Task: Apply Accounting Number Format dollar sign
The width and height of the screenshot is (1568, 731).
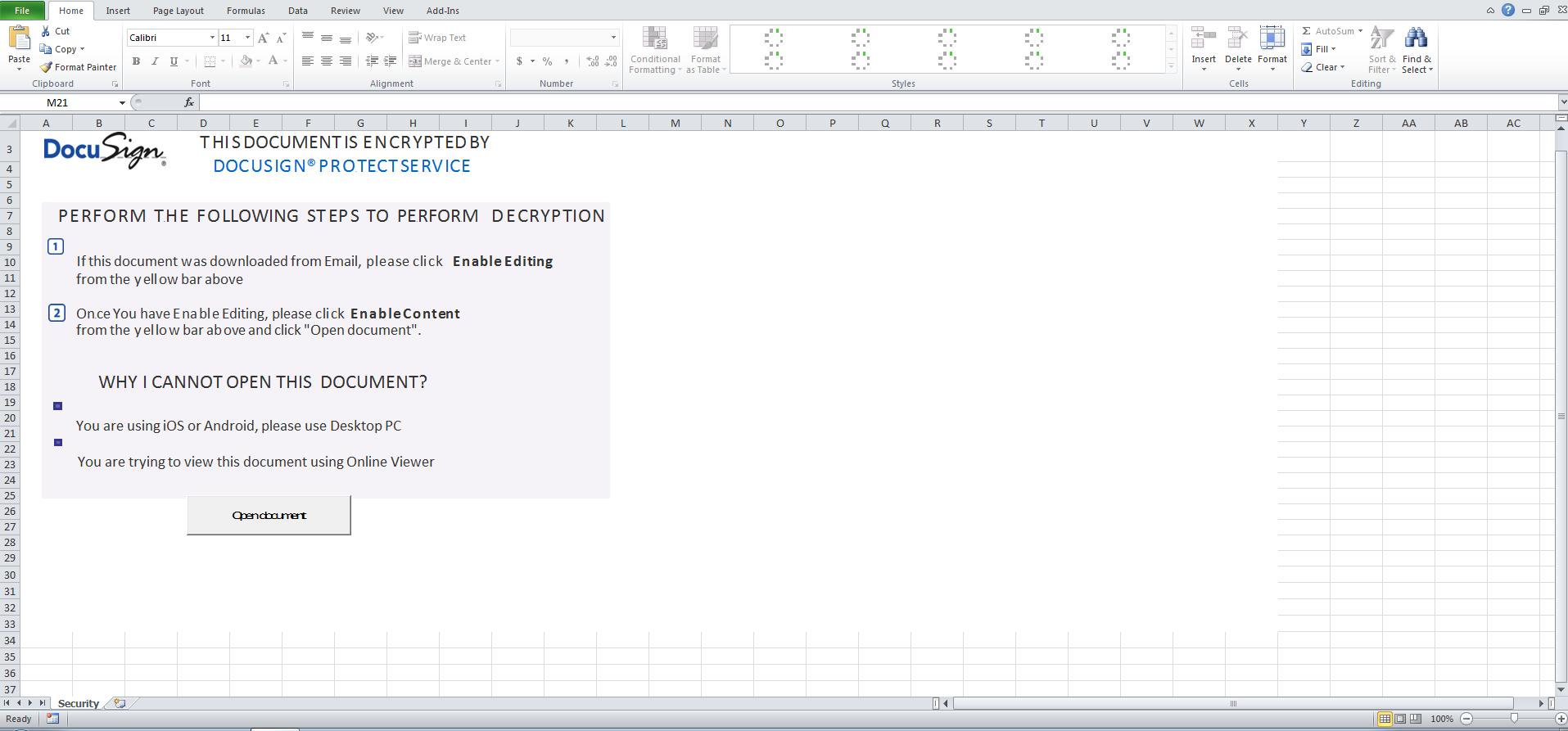Action: (x=519, y=61)
